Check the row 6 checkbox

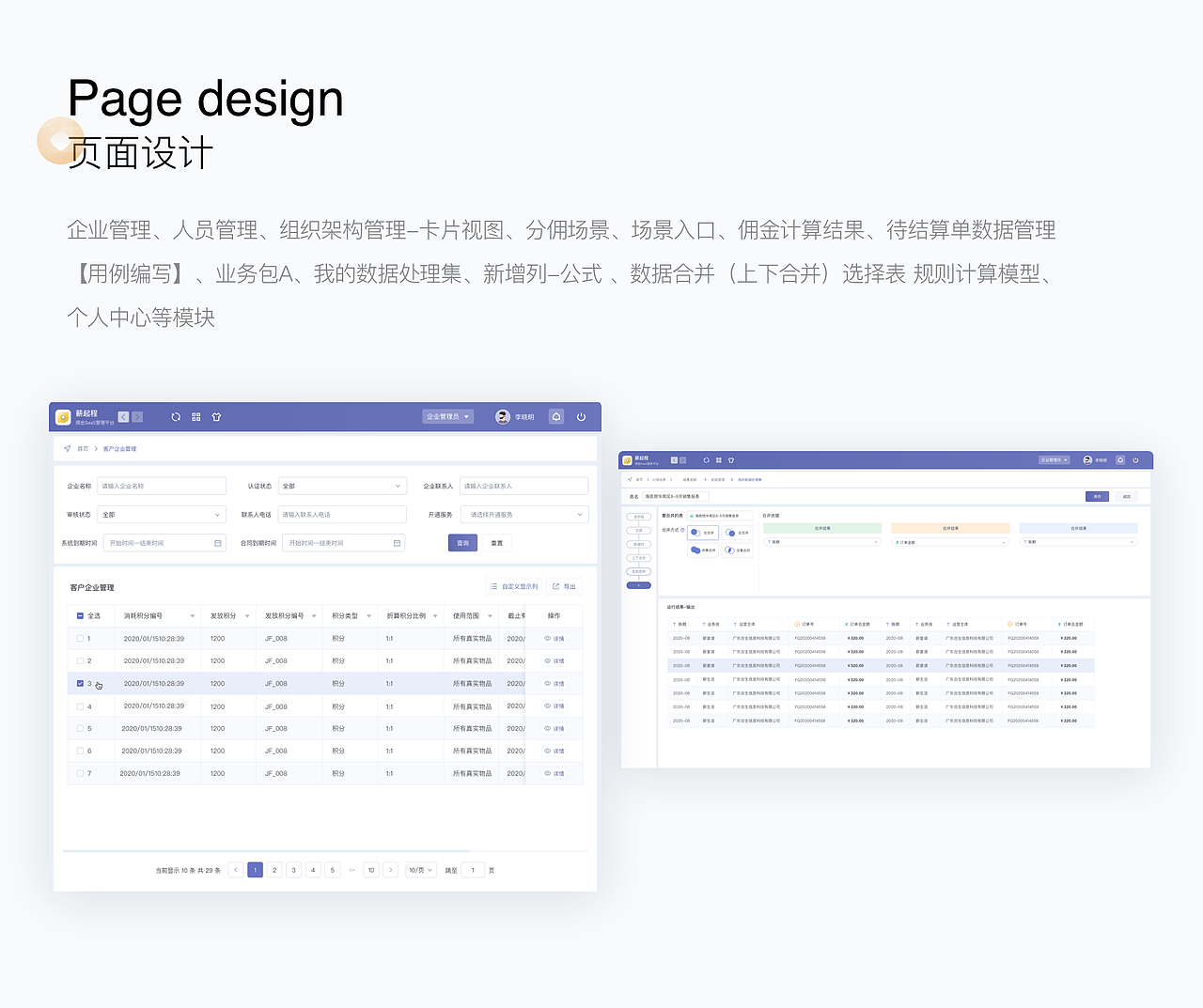80,751
